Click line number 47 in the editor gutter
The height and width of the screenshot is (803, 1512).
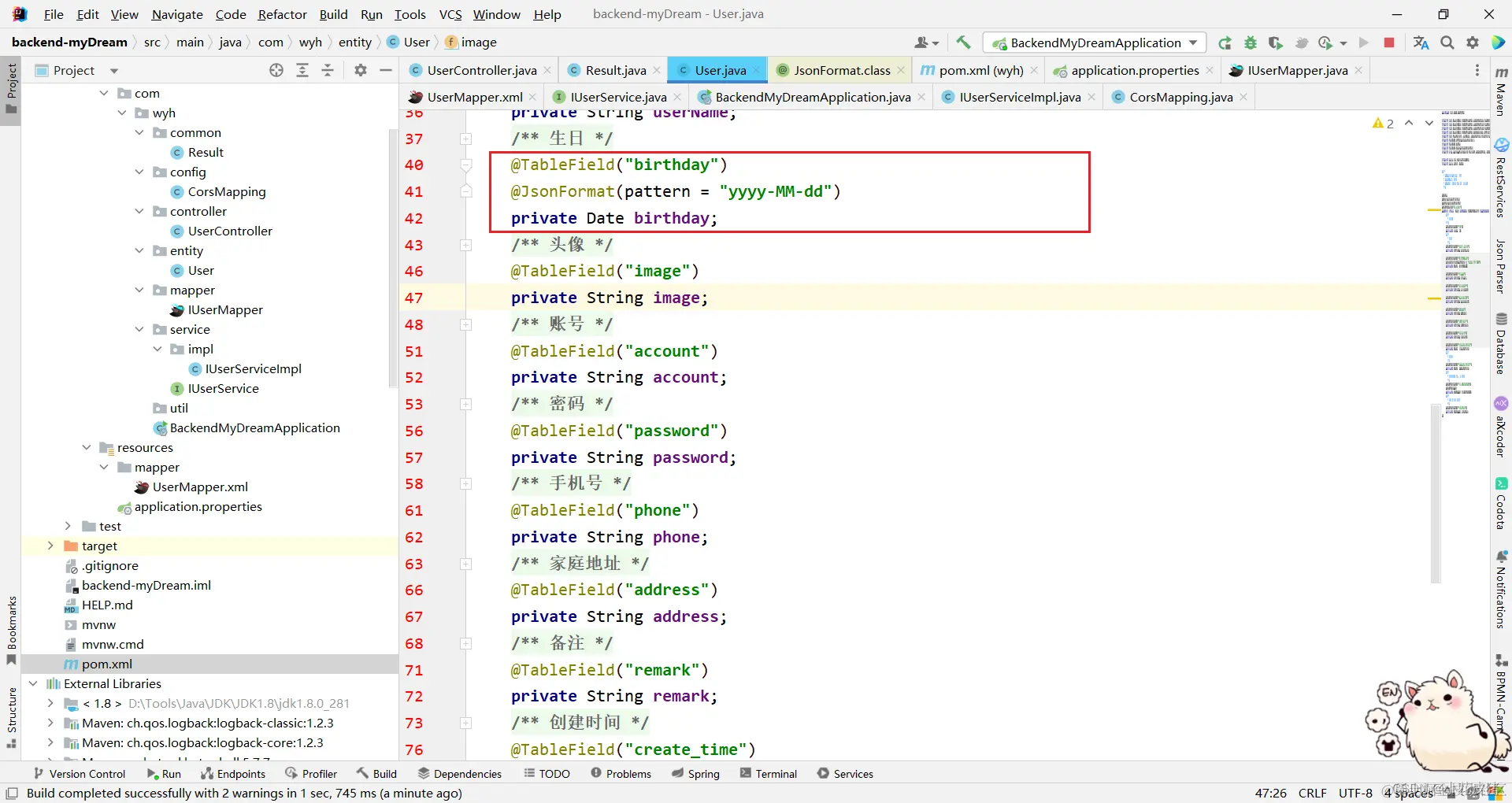(414, 298)
